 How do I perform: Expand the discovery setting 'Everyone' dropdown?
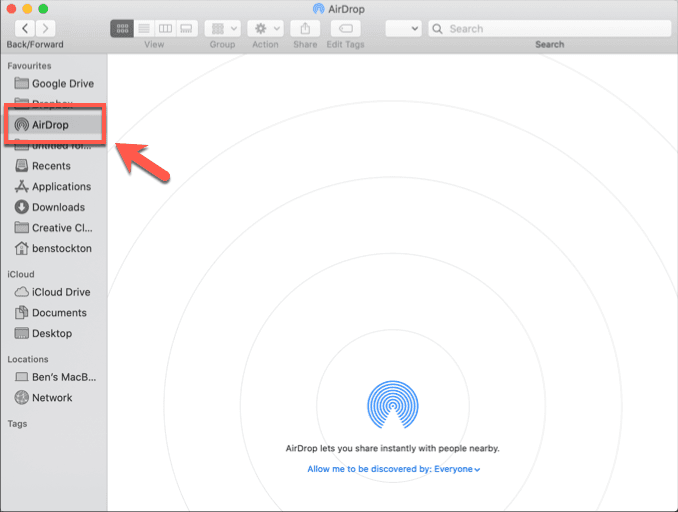pyautogui.click(x=457, y=469)
